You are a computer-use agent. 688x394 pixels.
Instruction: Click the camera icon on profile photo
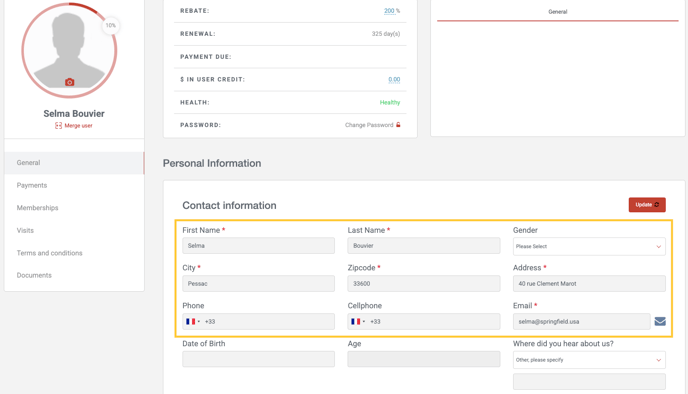(69, 82)
